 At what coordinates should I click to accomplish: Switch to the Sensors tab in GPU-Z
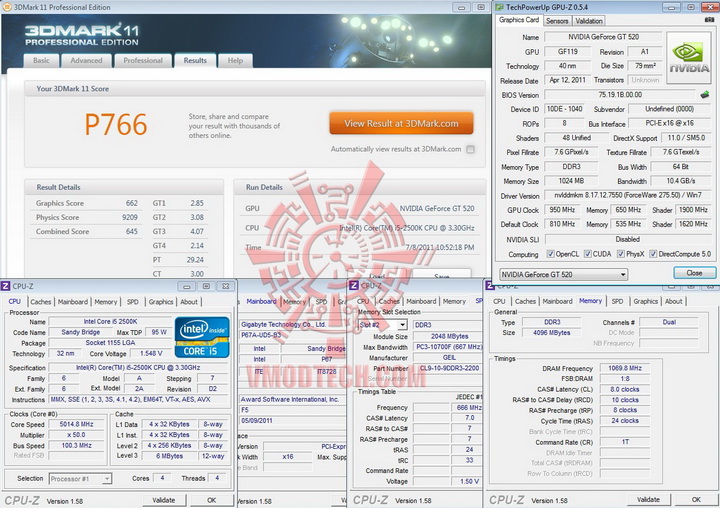point(557,21)
